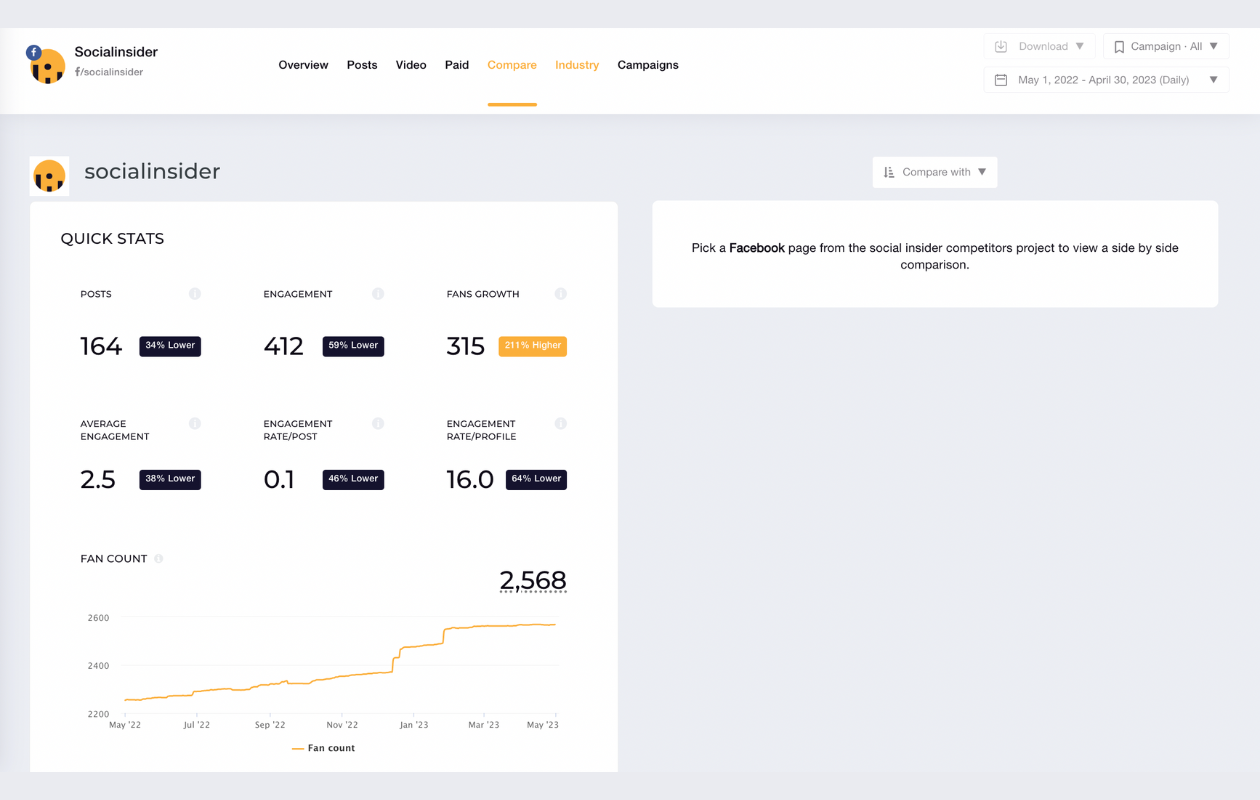Click the sort icon in Compare with
1260x800 pixels.
tap(889, 172)
